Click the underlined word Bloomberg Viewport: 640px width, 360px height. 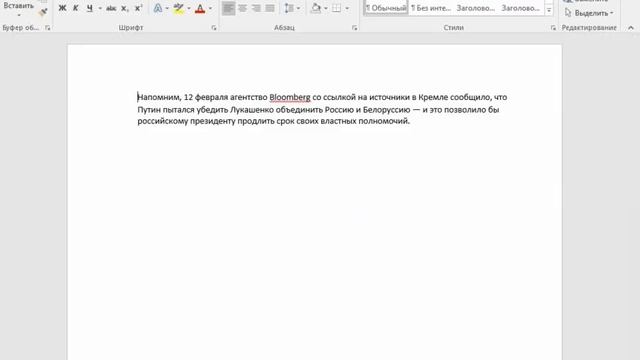click(290, 97)
